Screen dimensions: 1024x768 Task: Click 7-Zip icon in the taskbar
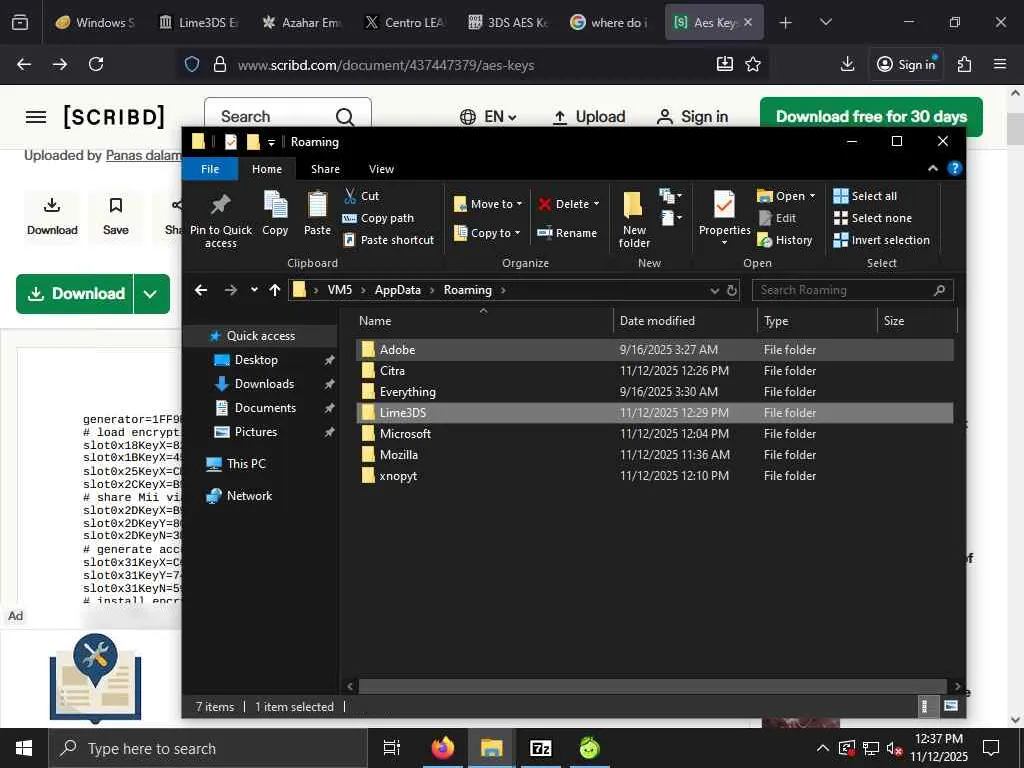point(540,748)
